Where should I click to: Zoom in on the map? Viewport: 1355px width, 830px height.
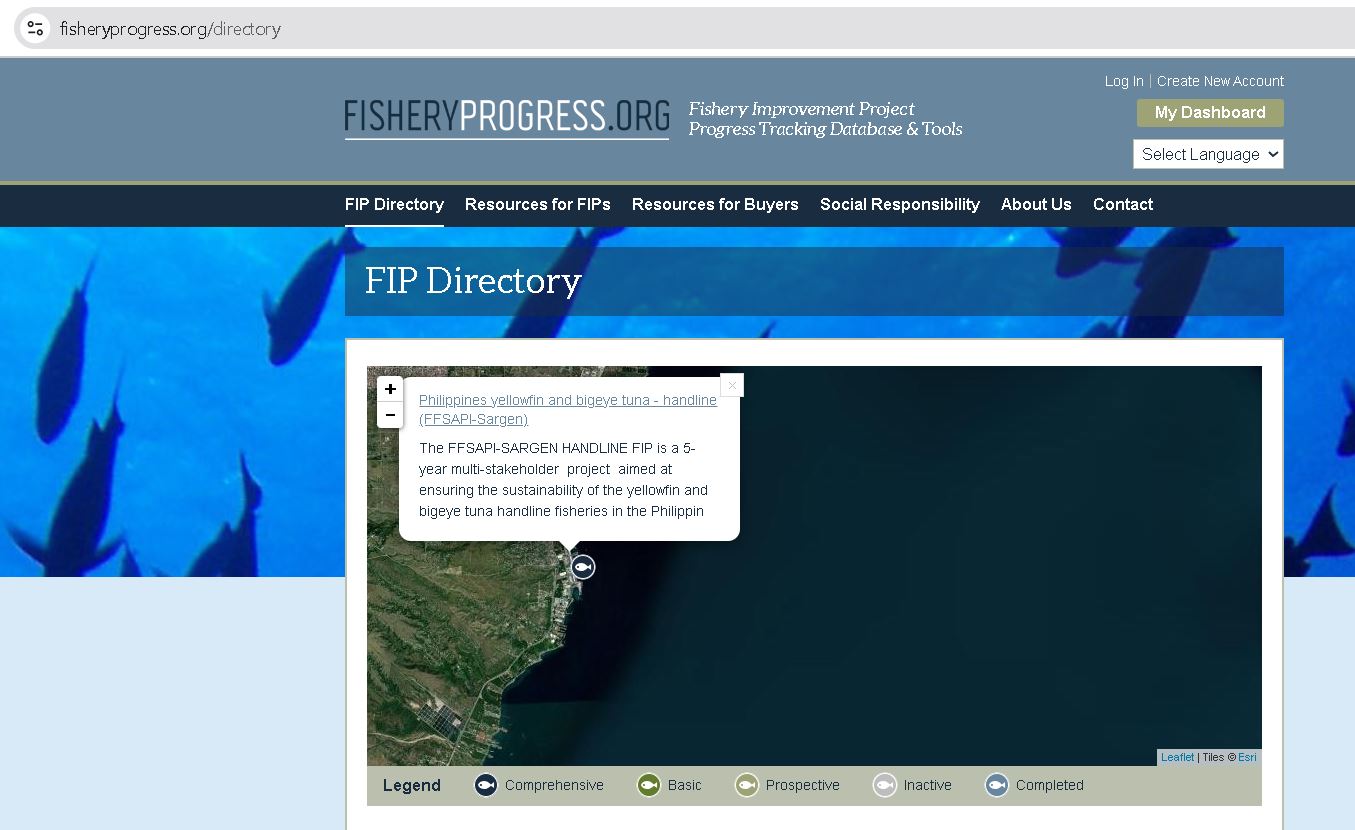click(390, 389)
